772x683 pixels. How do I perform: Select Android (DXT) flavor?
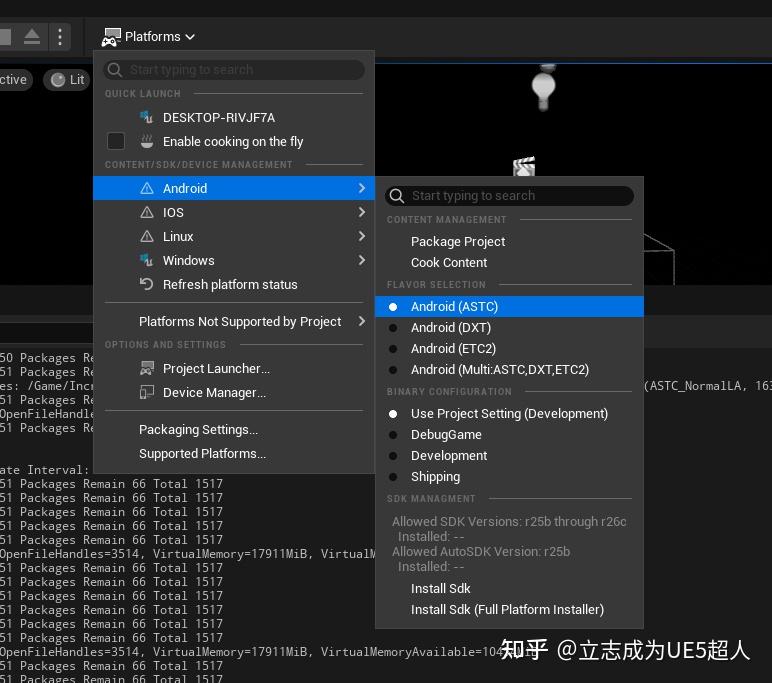click(x=510, y=327)
